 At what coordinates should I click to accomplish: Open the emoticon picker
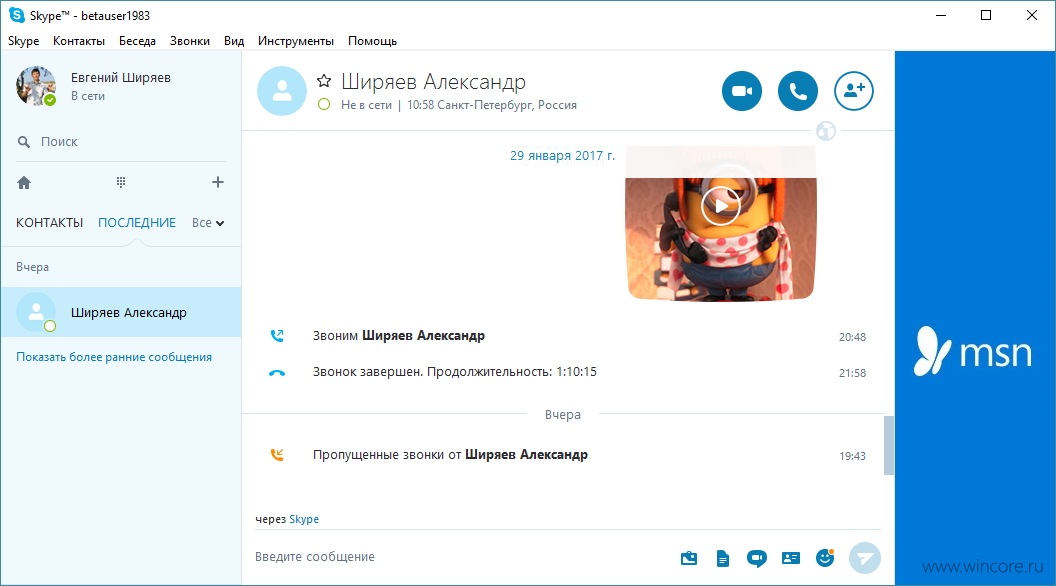click(x=825, y=558)
